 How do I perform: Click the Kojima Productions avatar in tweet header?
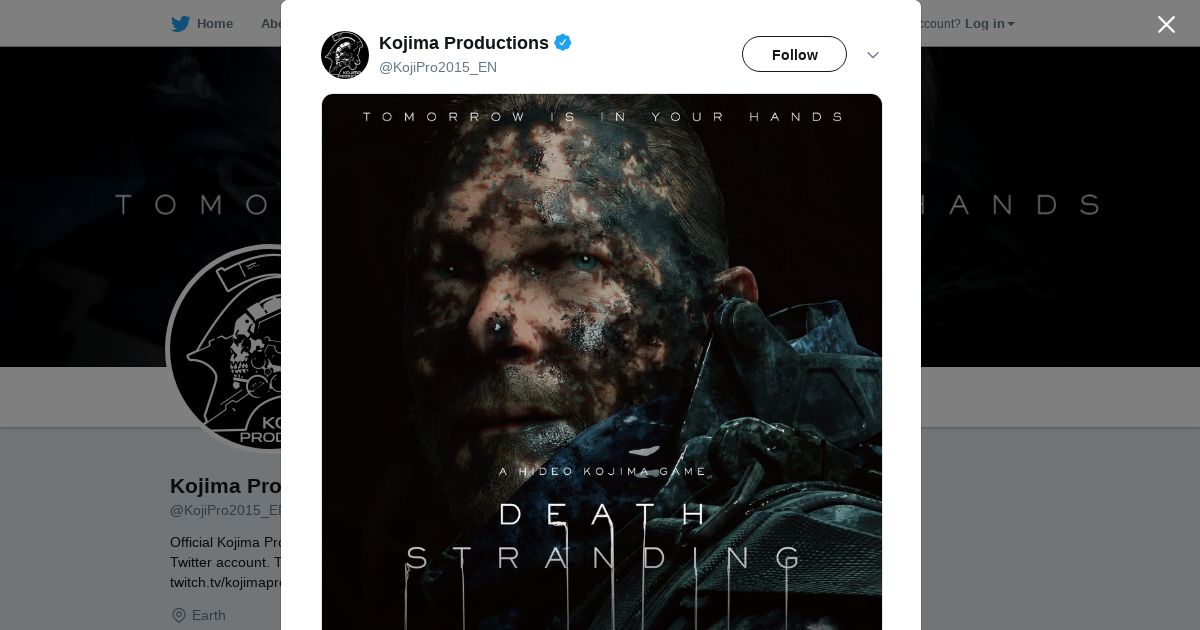345,55
